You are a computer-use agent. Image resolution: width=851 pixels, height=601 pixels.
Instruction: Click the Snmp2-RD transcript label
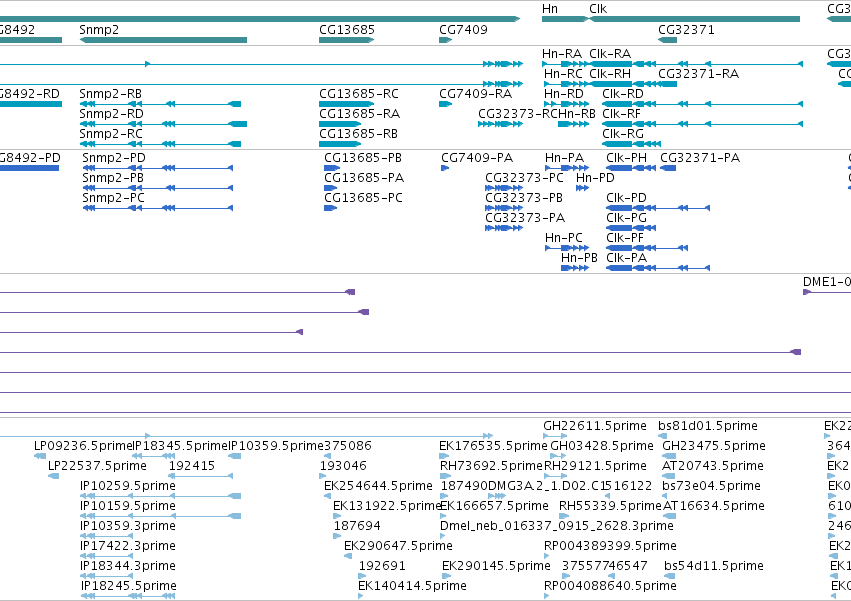click(111, 114)
